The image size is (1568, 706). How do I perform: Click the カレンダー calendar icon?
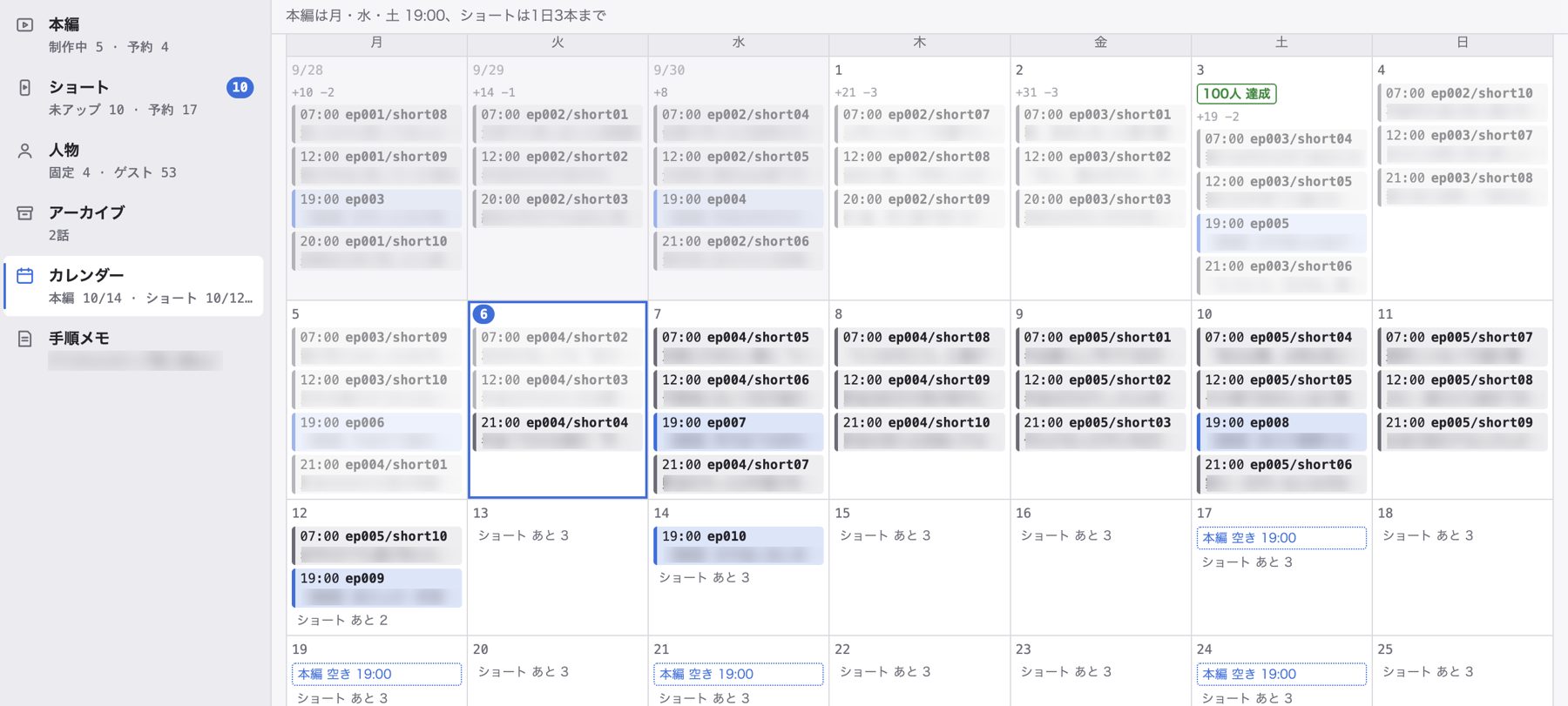click(x=25, y=275)
